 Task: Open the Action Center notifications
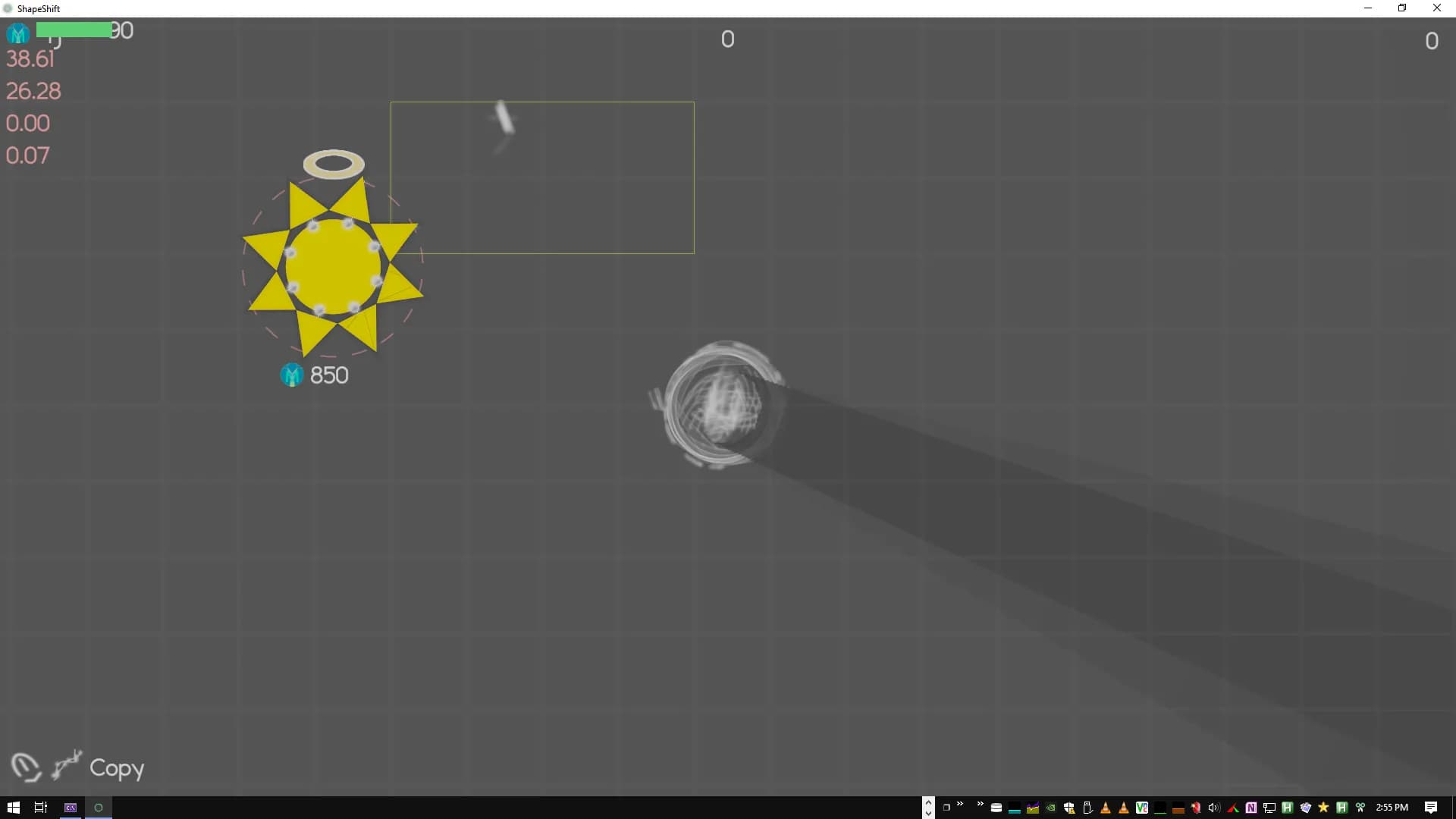(1430, 808)
